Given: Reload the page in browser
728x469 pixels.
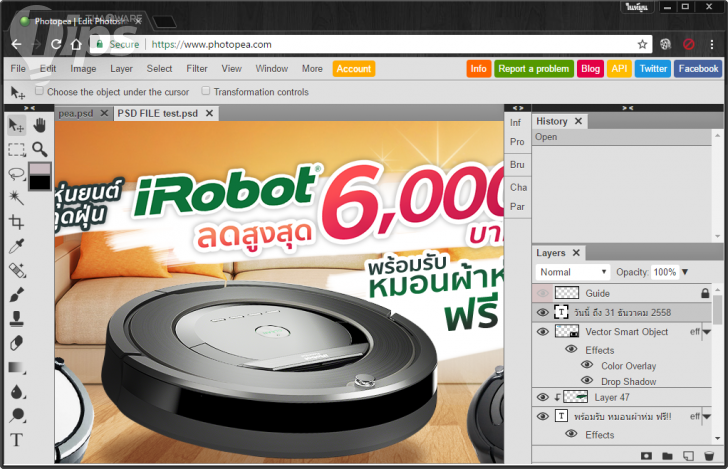Looking at the screenshot, I should [56, 44].
